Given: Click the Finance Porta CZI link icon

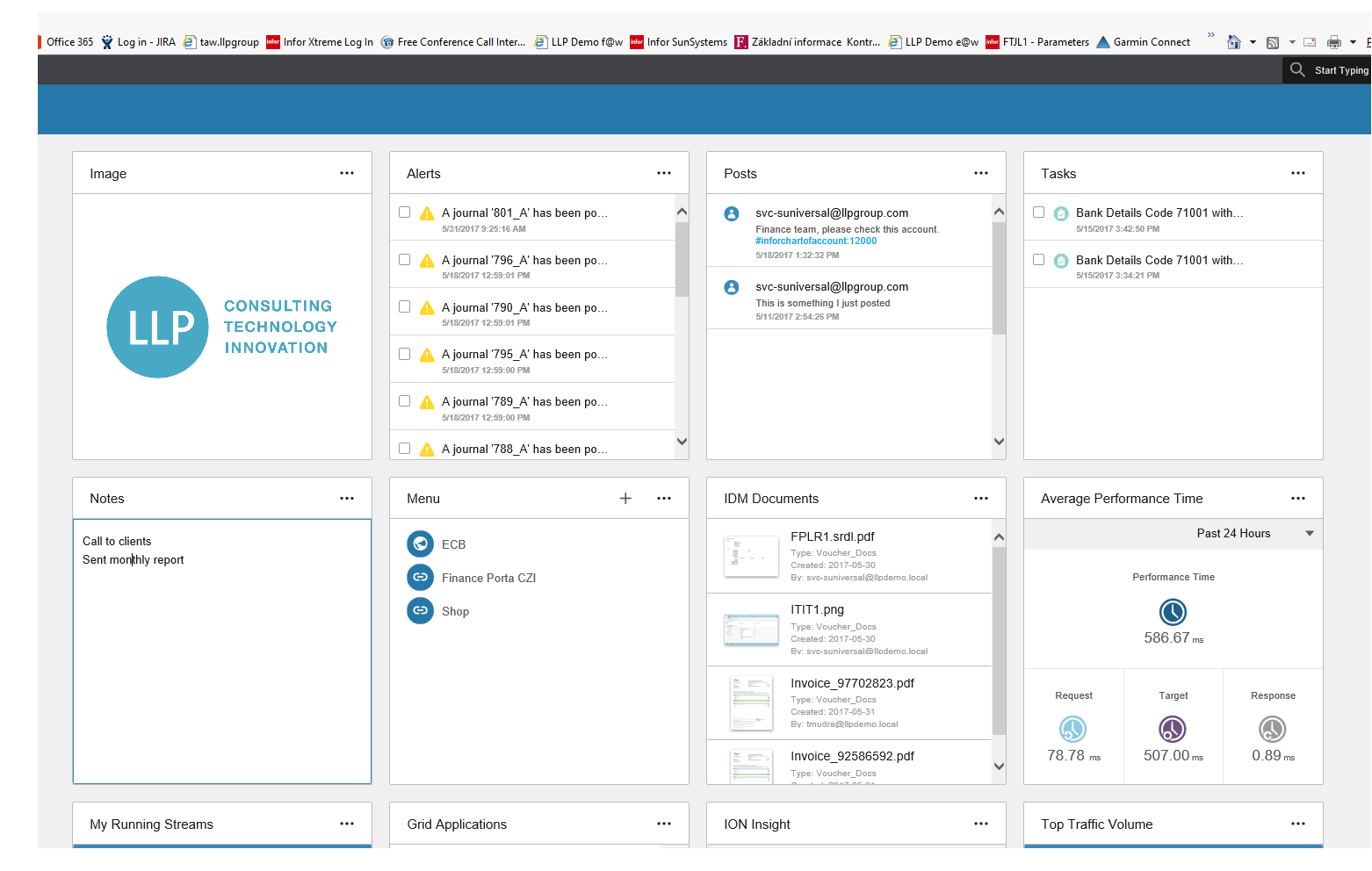Looking at the screenshot, I should click(421, 578).
